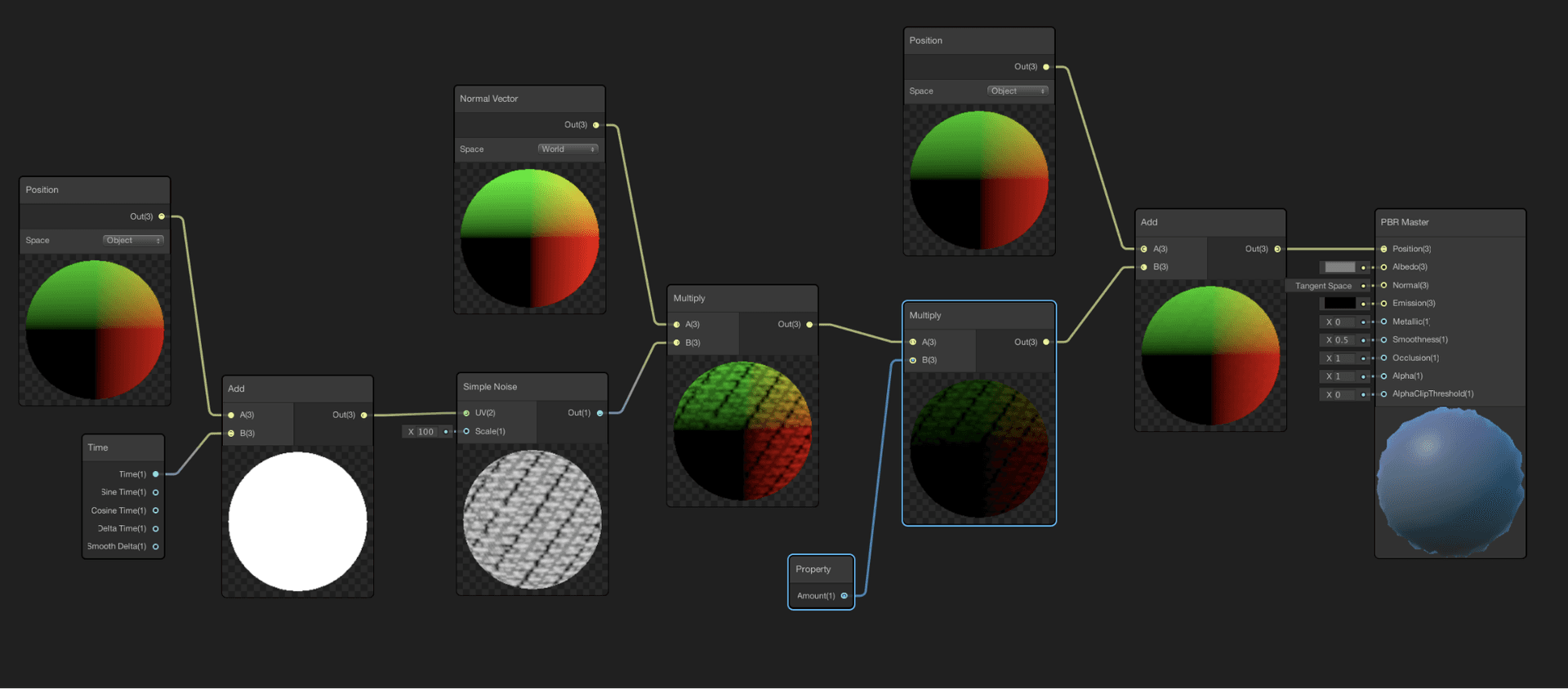Image resolution: width=1568 pixels, height=689 pixels.
Task: Click the Amount(1) port on Property node
Action: (844, 596)
